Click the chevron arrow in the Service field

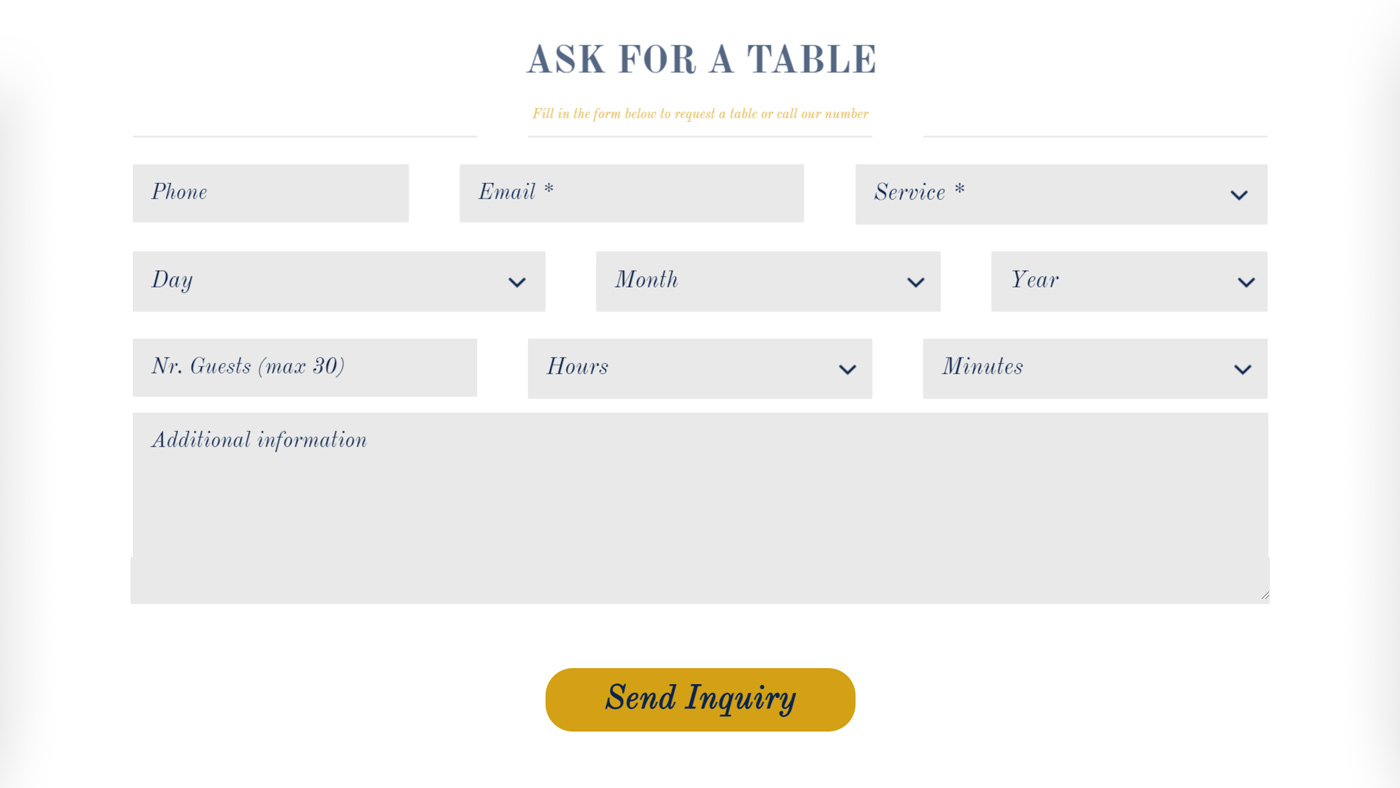click(1239, 195)
